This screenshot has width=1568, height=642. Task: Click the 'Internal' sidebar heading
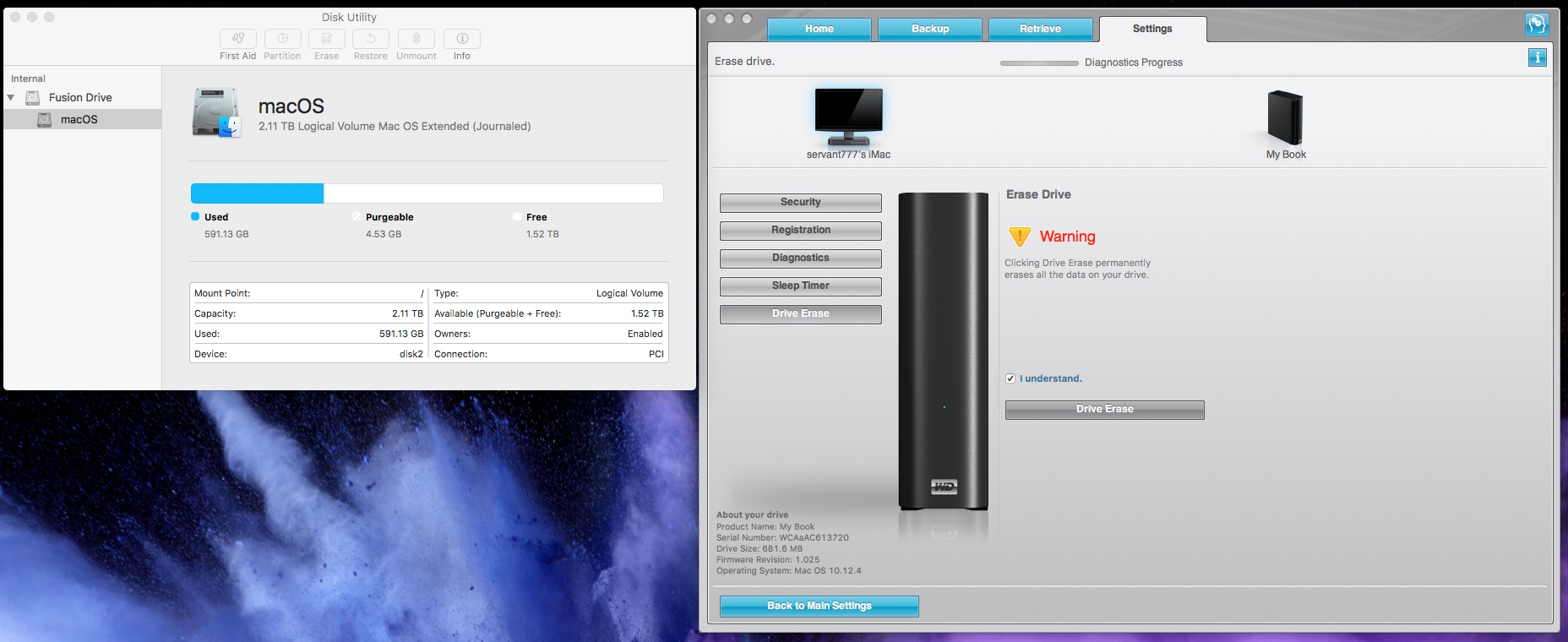click(29, 79)
